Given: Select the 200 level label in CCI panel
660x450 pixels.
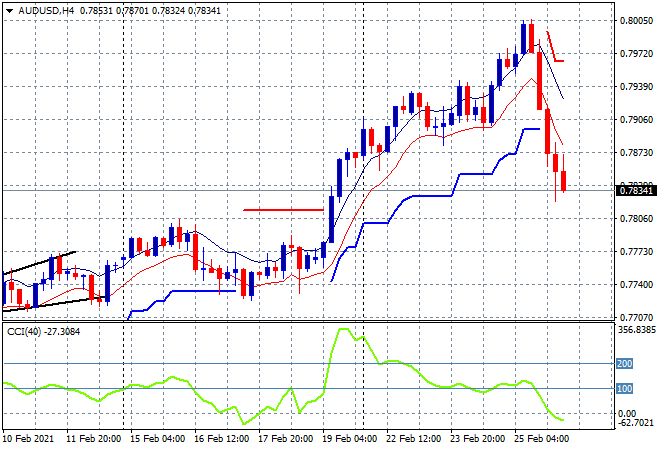Looking at the screenshot, I should [624, 363].
